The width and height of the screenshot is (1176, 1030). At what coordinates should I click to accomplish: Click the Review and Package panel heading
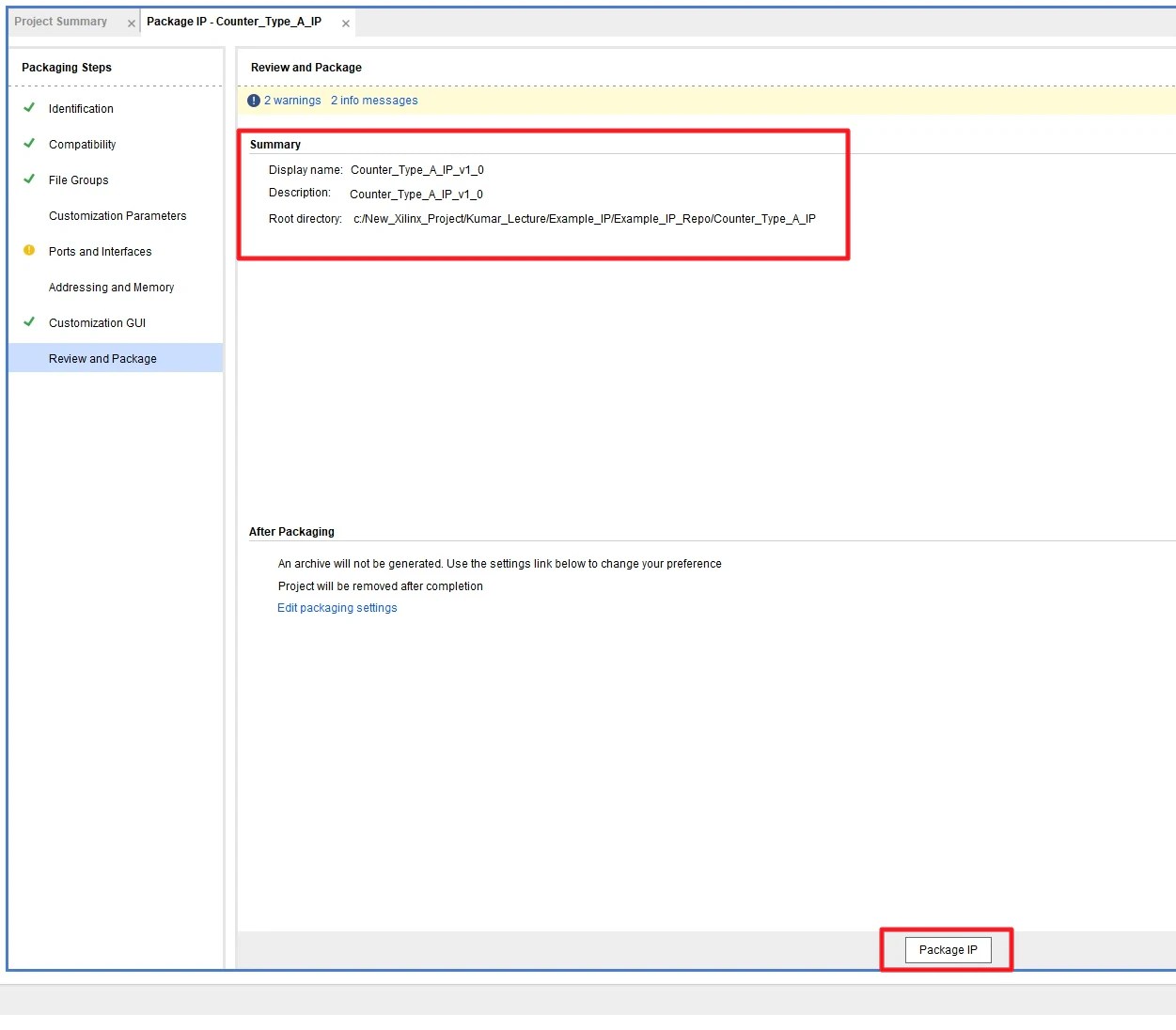(x=306, y=68)
